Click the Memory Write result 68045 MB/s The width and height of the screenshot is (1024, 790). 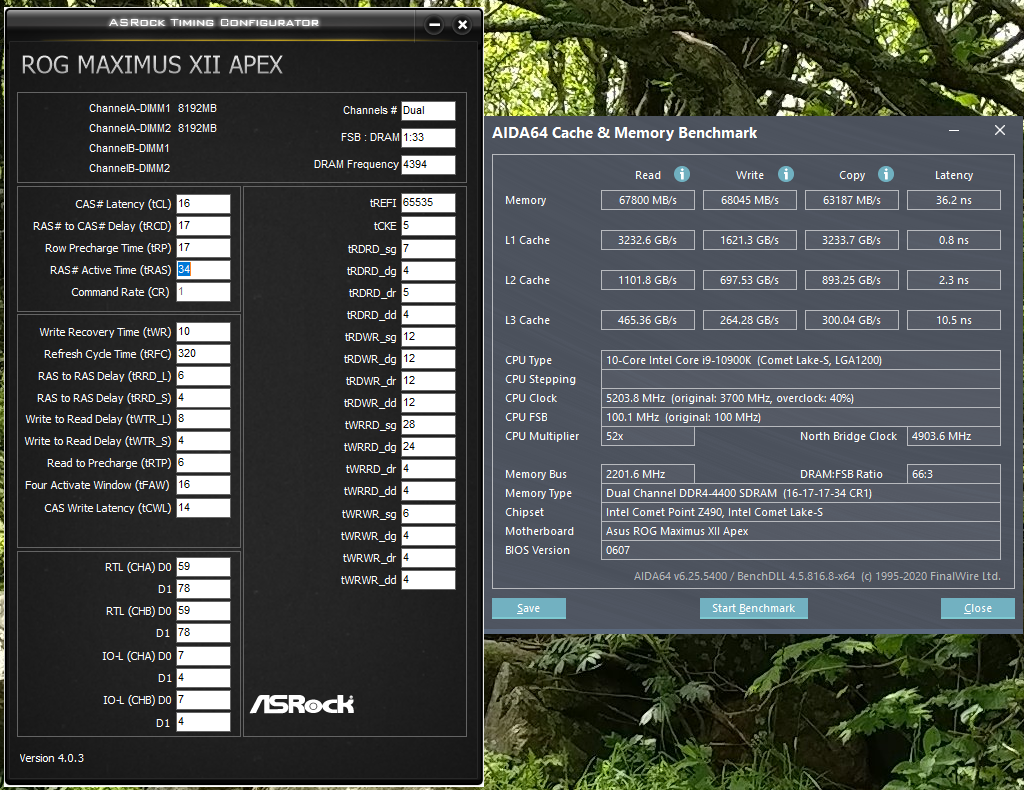click(x=750, y=200)
